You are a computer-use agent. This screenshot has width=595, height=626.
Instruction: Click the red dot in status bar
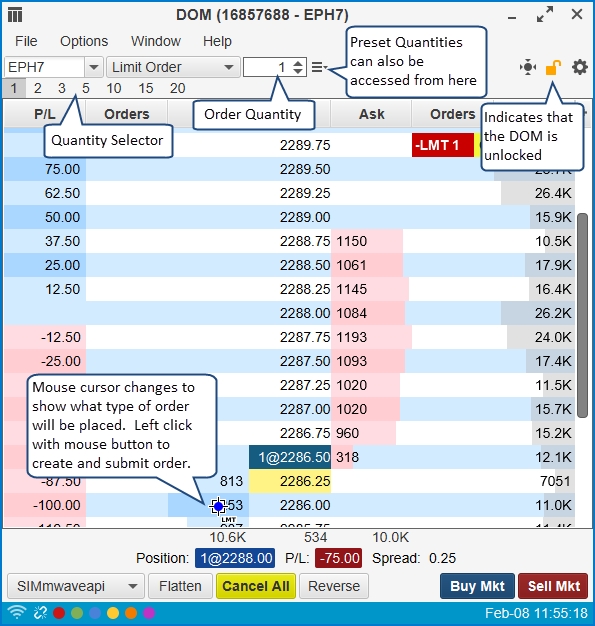pyautogui.click(x=59, y=613)
